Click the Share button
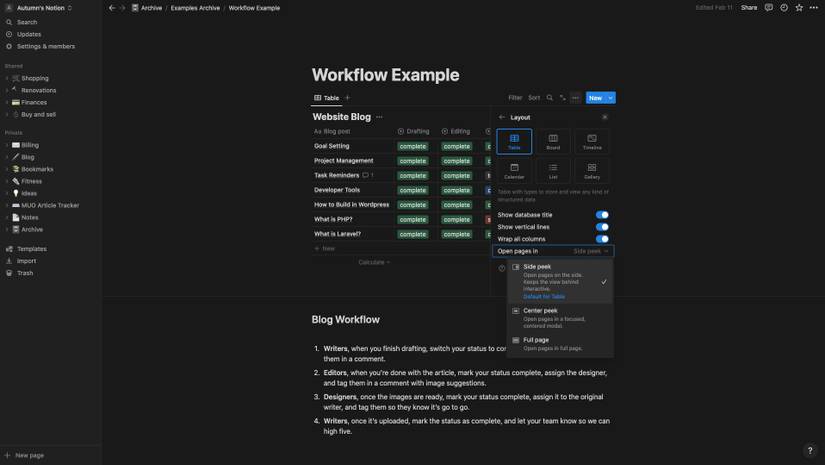Image resolution: width=825 pixels, height=465 pixels. point(749,8)
